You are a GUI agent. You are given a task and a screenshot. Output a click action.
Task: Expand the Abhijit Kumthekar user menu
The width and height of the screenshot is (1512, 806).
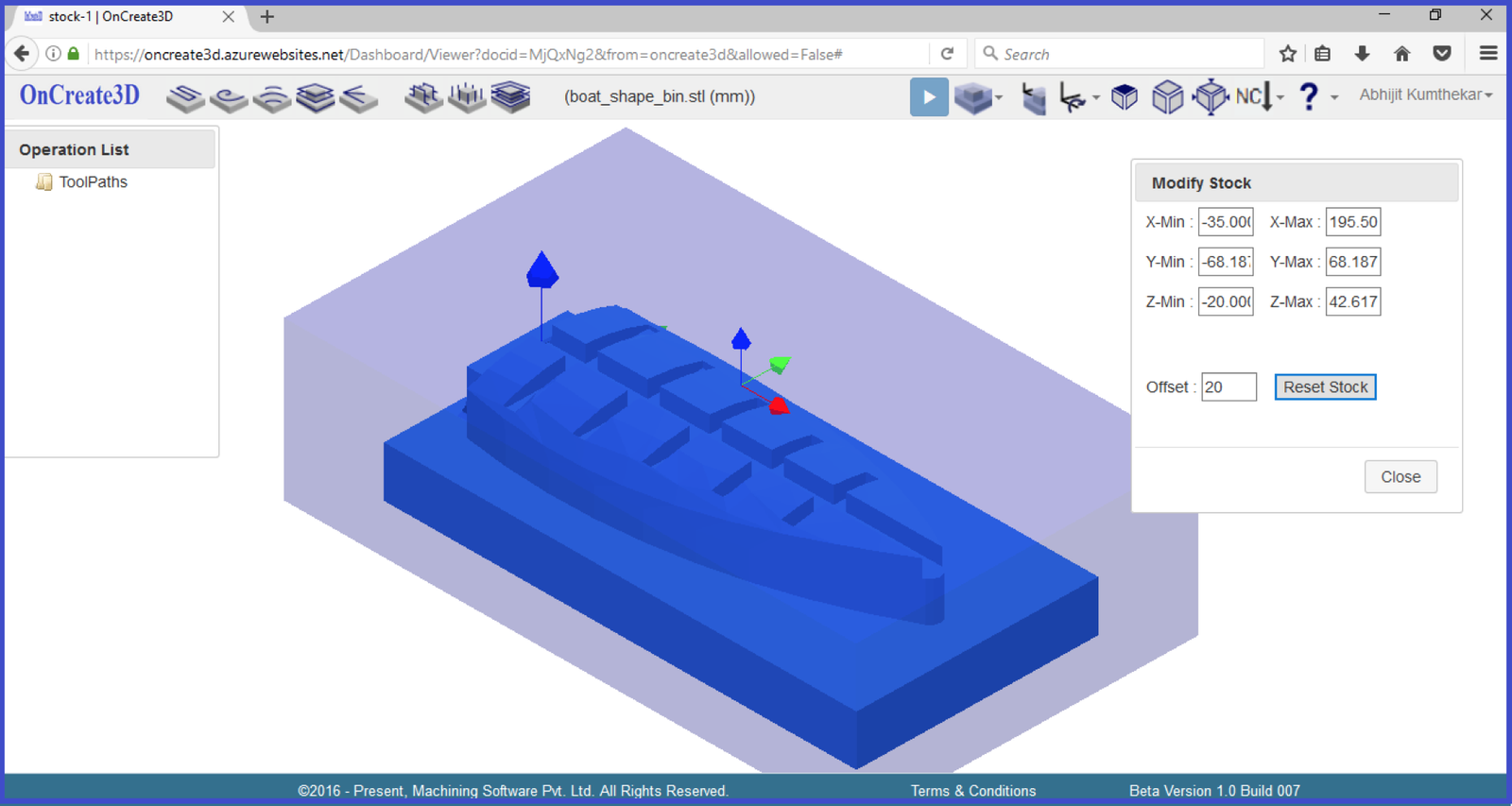coord(1425,94)
